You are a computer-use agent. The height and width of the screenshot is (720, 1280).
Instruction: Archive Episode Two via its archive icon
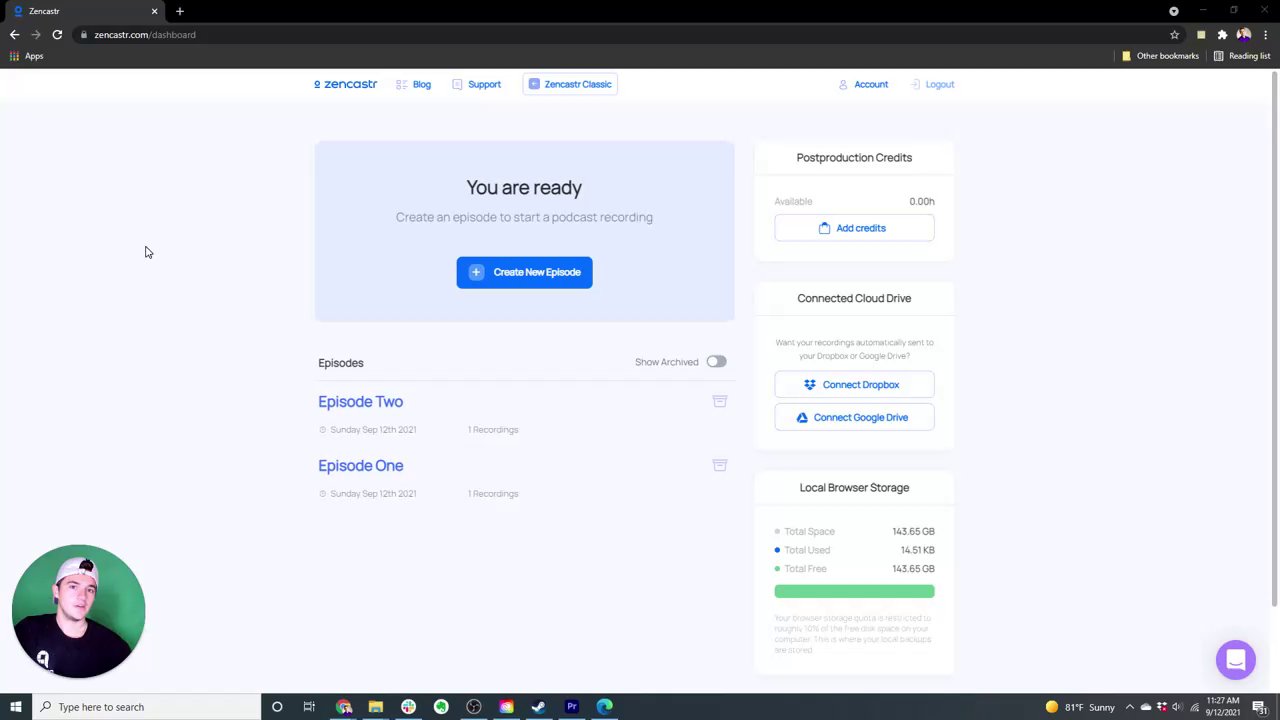[719, 401]
